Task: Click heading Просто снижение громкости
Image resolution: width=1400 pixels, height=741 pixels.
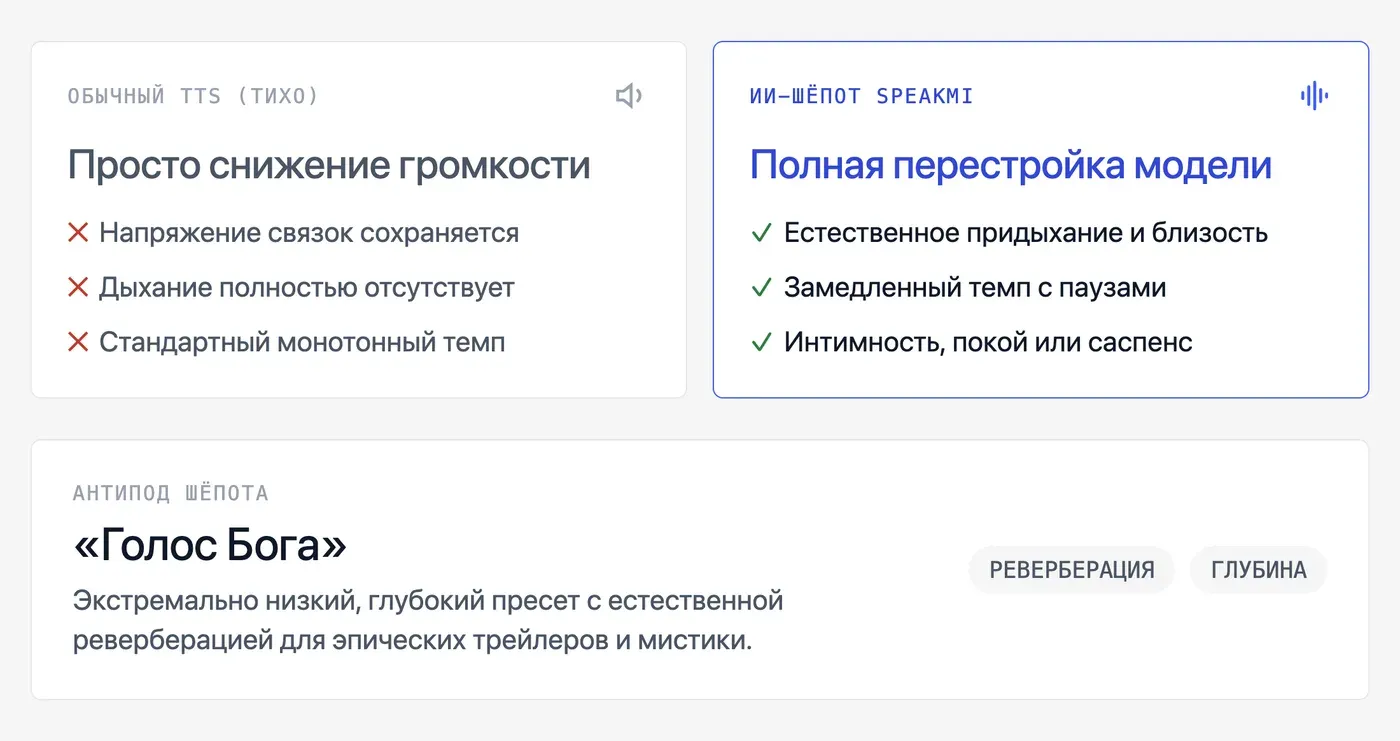Action: pyautogui.click(x=329, y=165)
